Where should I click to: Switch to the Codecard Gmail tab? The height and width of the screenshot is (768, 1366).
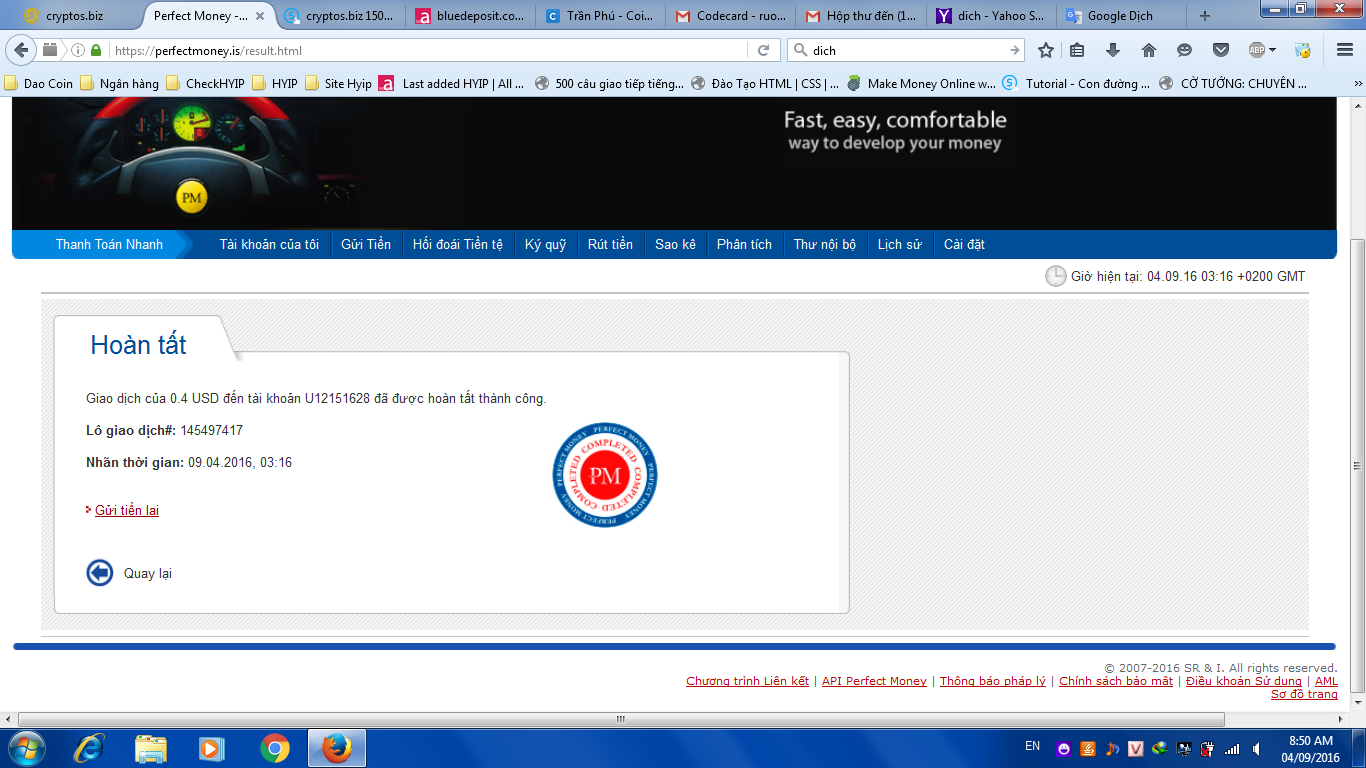[x=729, y=16]
